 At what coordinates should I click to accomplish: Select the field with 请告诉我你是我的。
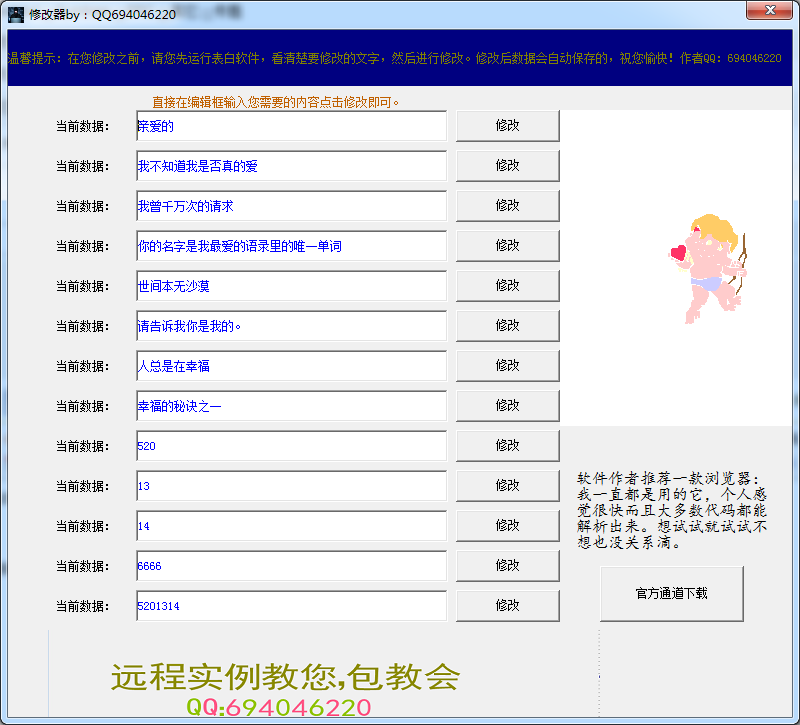click(x=291, y=326)
